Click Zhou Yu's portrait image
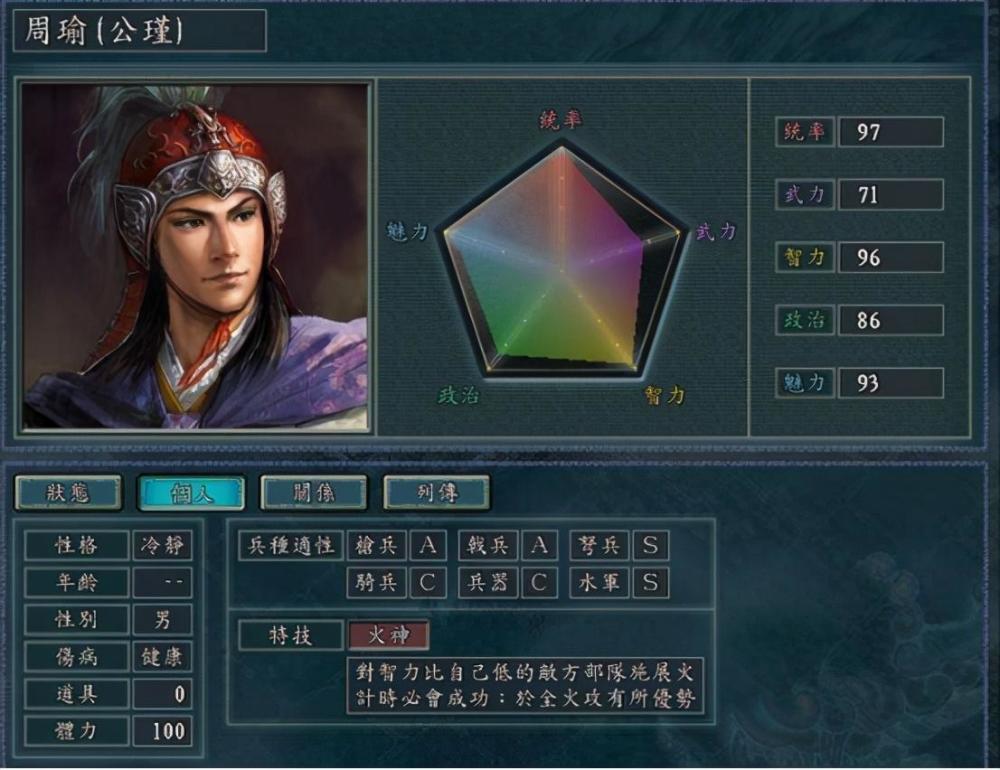Viewport: 1000px width, 770px height. 195,256
